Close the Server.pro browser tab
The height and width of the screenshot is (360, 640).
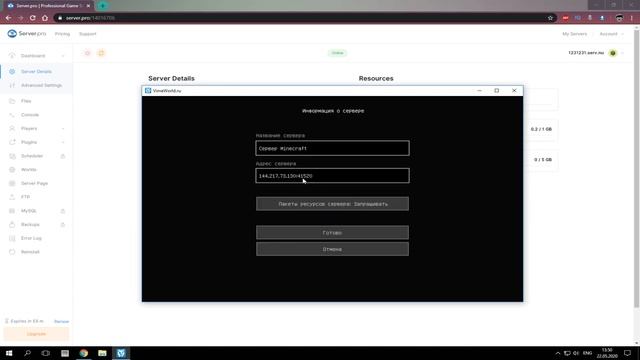click(x=88, y=6)
